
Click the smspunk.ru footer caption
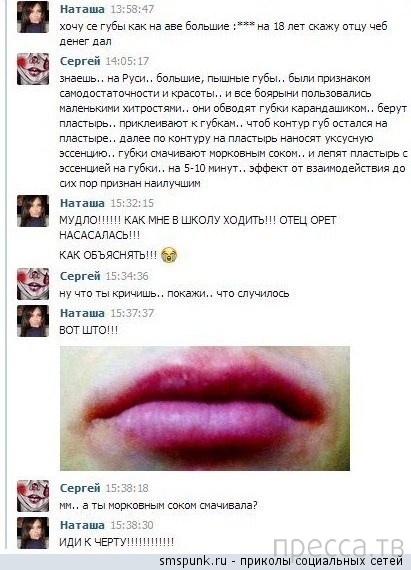point(282,561)
